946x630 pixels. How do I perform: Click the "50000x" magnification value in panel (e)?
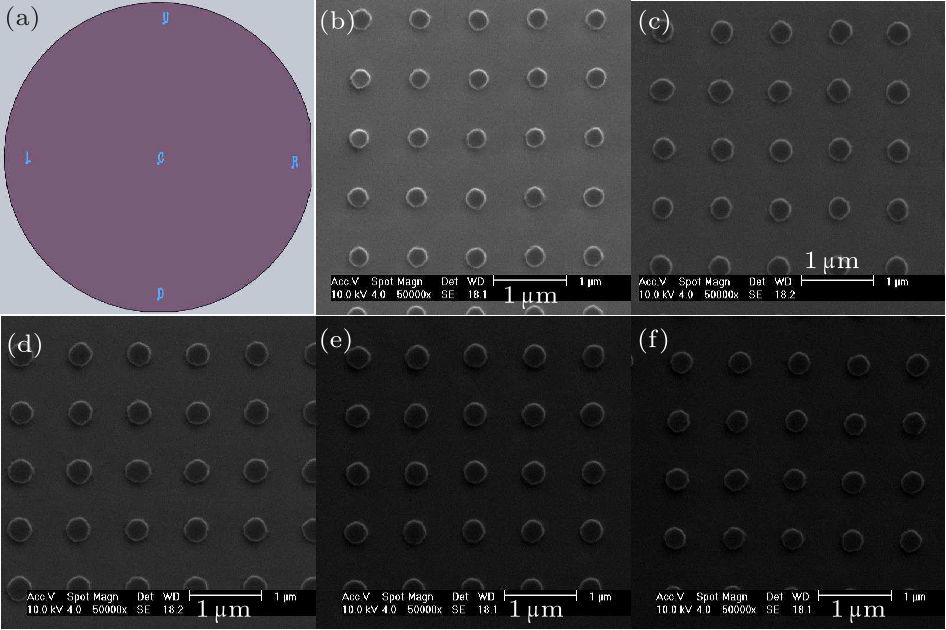(424, 609)
